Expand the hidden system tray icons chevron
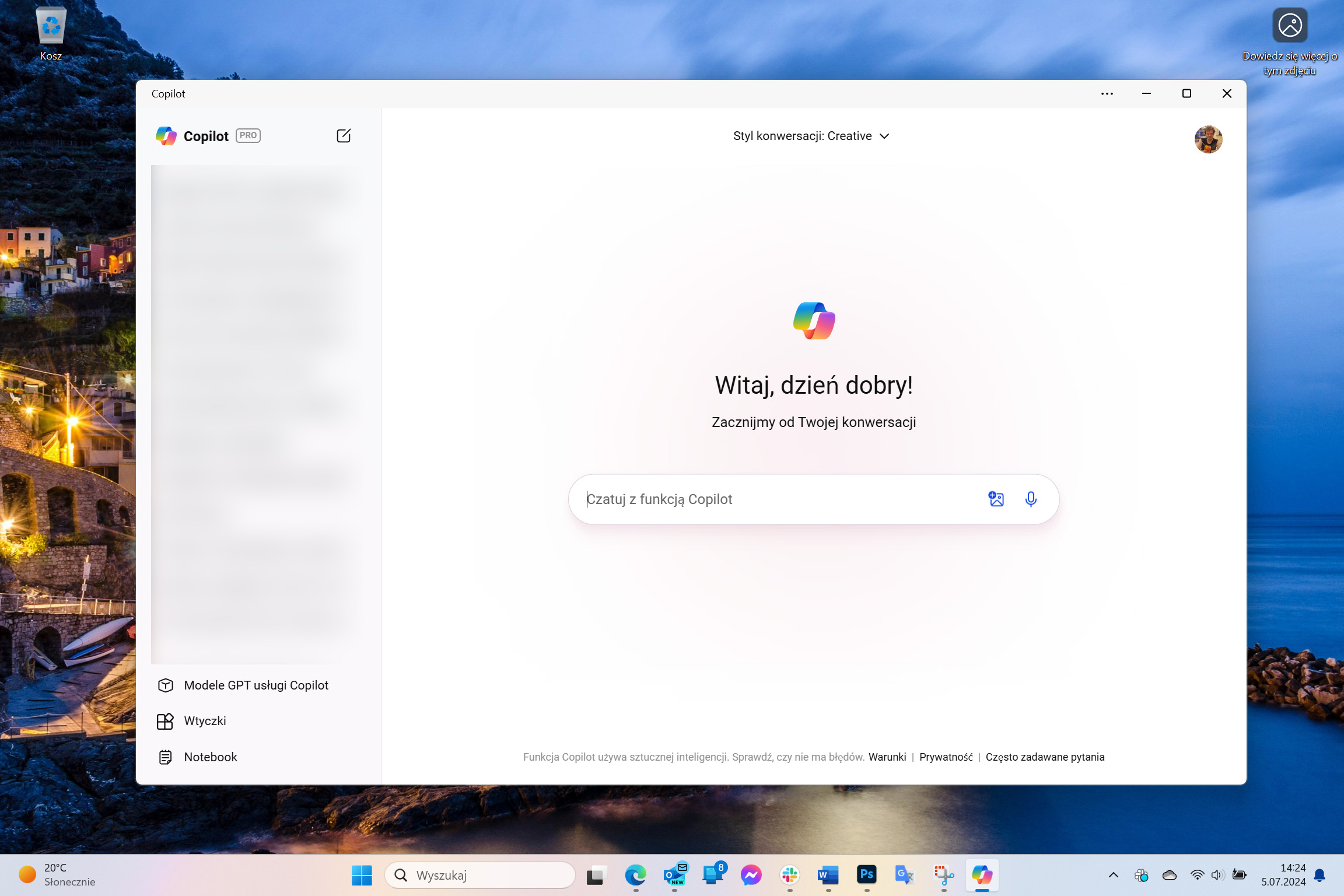Image resolution: width=1344 pixels, height=896 pixels. (1113, 875)
